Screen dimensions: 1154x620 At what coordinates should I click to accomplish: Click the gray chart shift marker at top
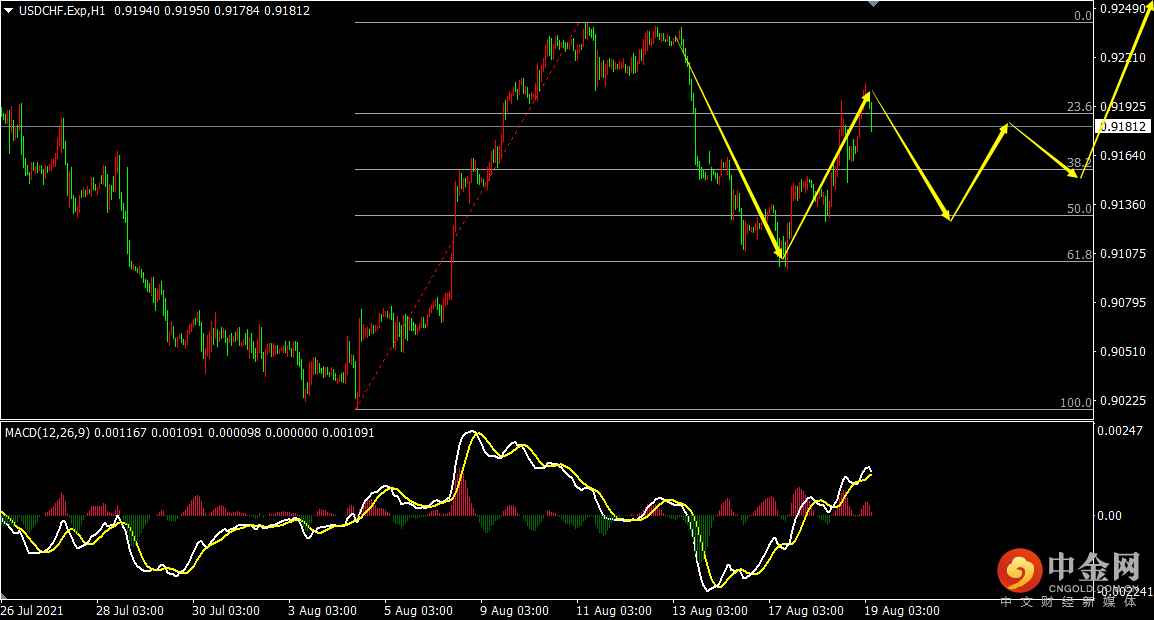tap(874, 4)
